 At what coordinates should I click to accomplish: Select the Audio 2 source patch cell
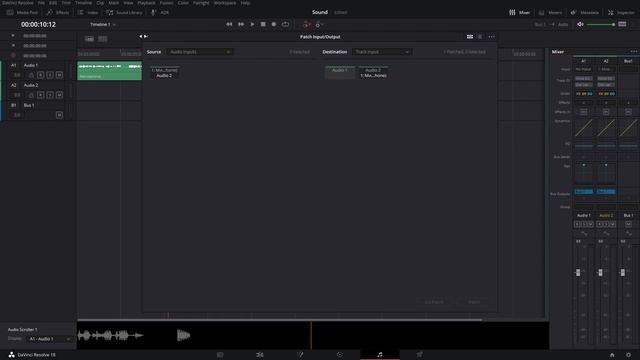pos(164,73)
